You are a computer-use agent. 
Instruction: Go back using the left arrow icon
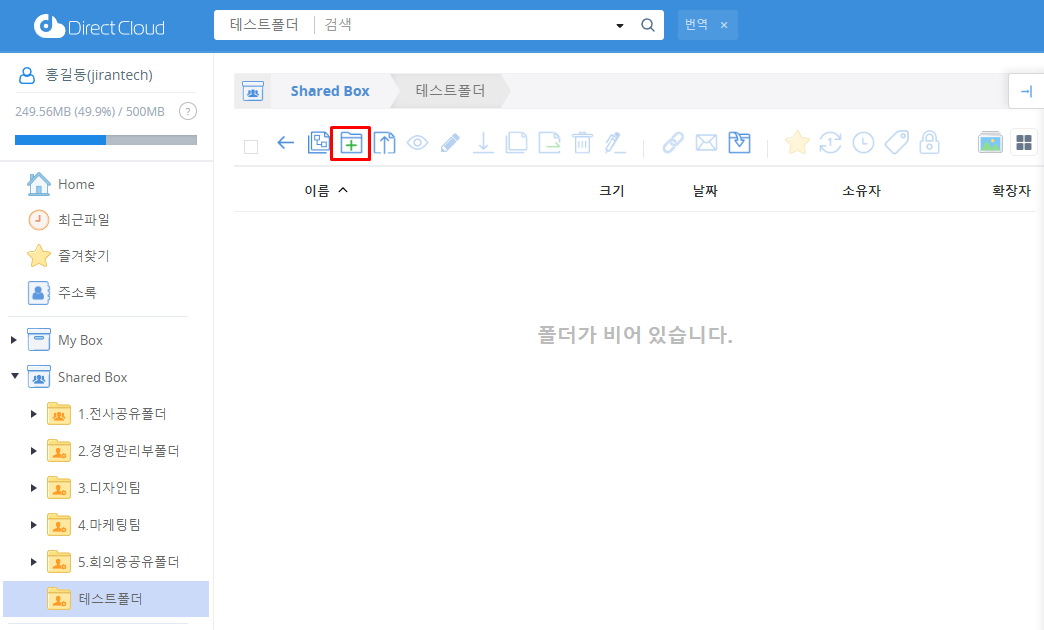285,143
